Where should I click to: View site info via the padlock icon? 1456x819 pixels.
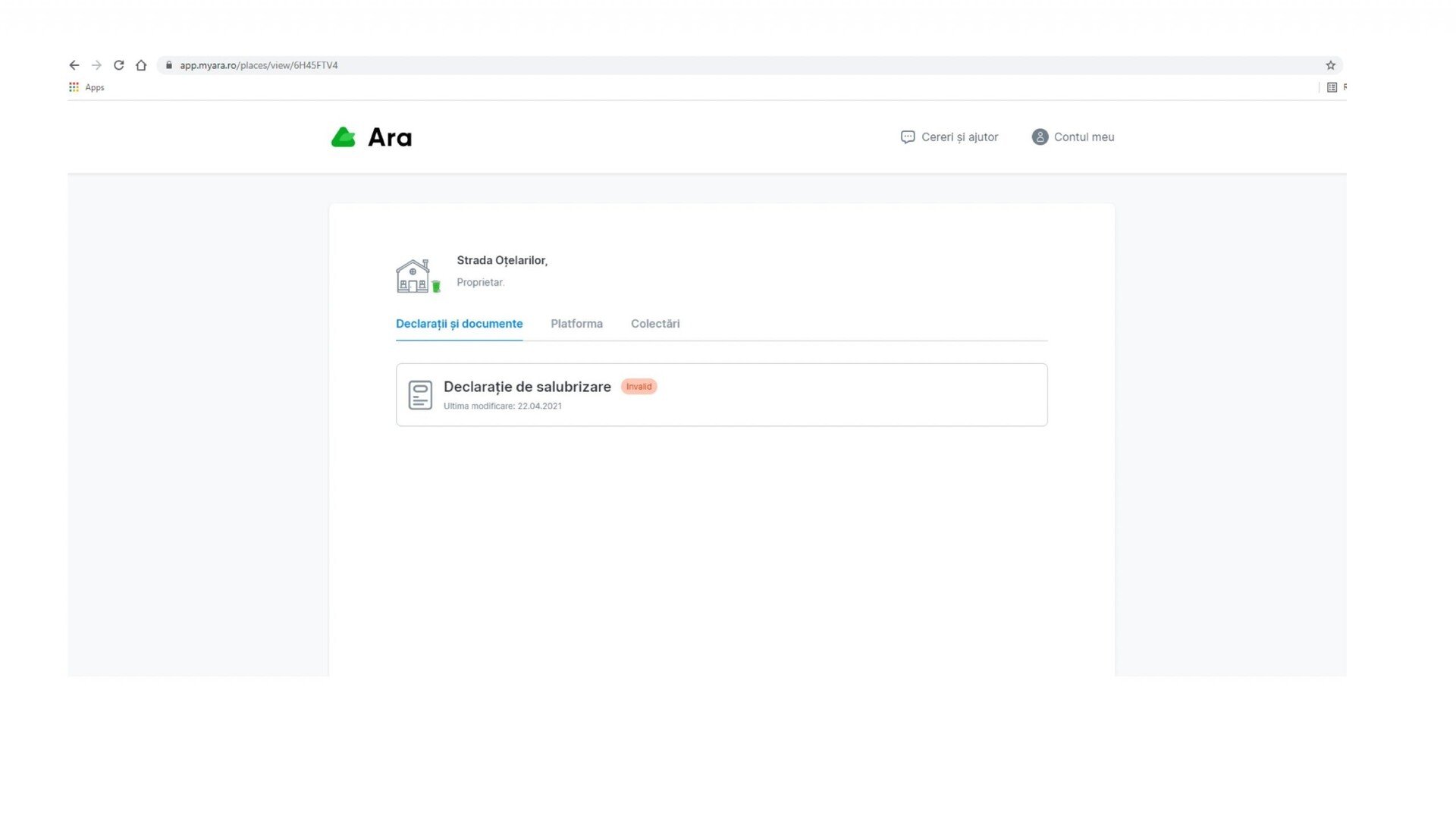tap(169, 65)
